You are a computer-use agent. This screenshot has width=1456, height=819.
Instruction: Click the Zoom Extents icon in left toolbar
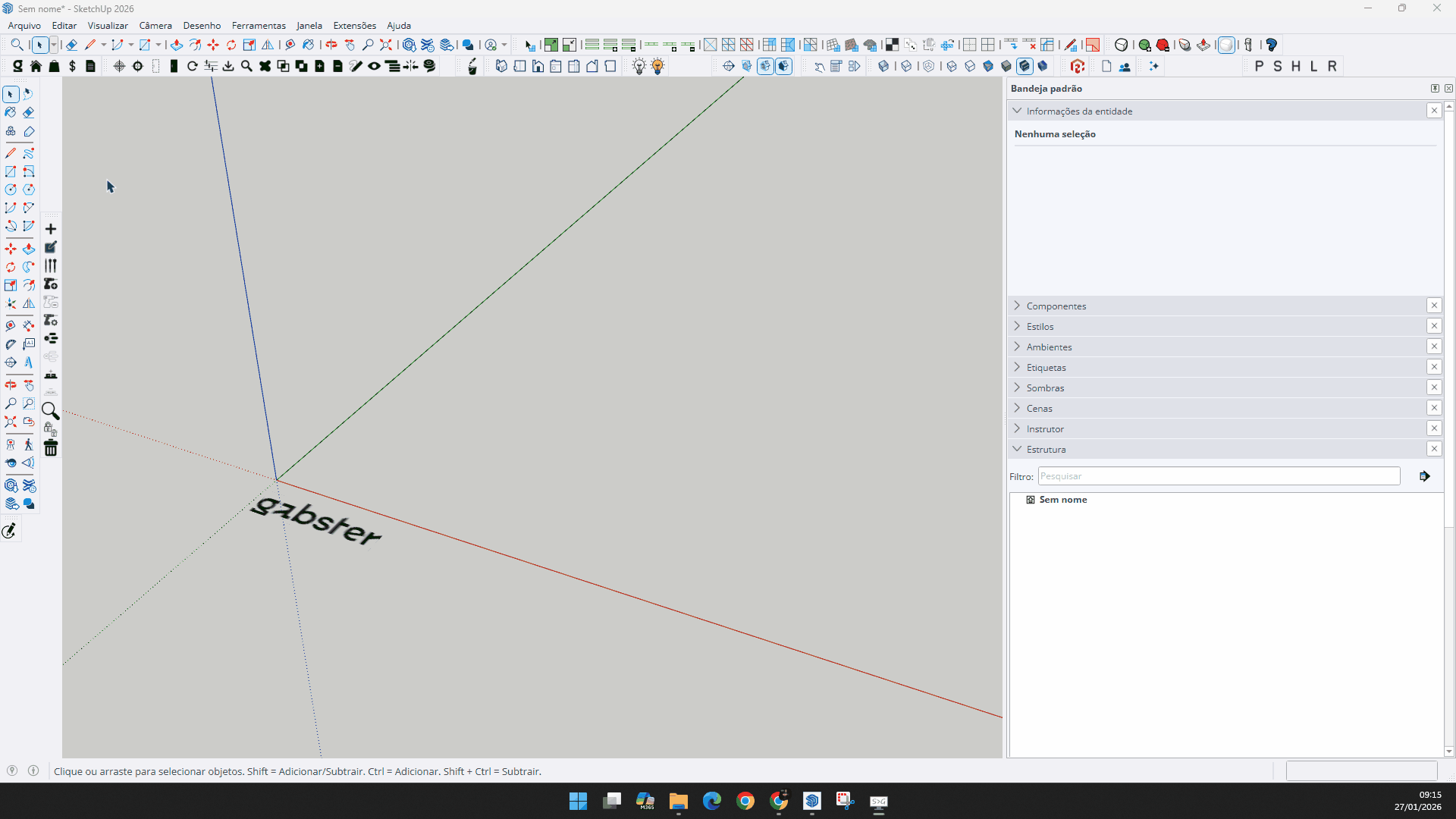(11, 422)
